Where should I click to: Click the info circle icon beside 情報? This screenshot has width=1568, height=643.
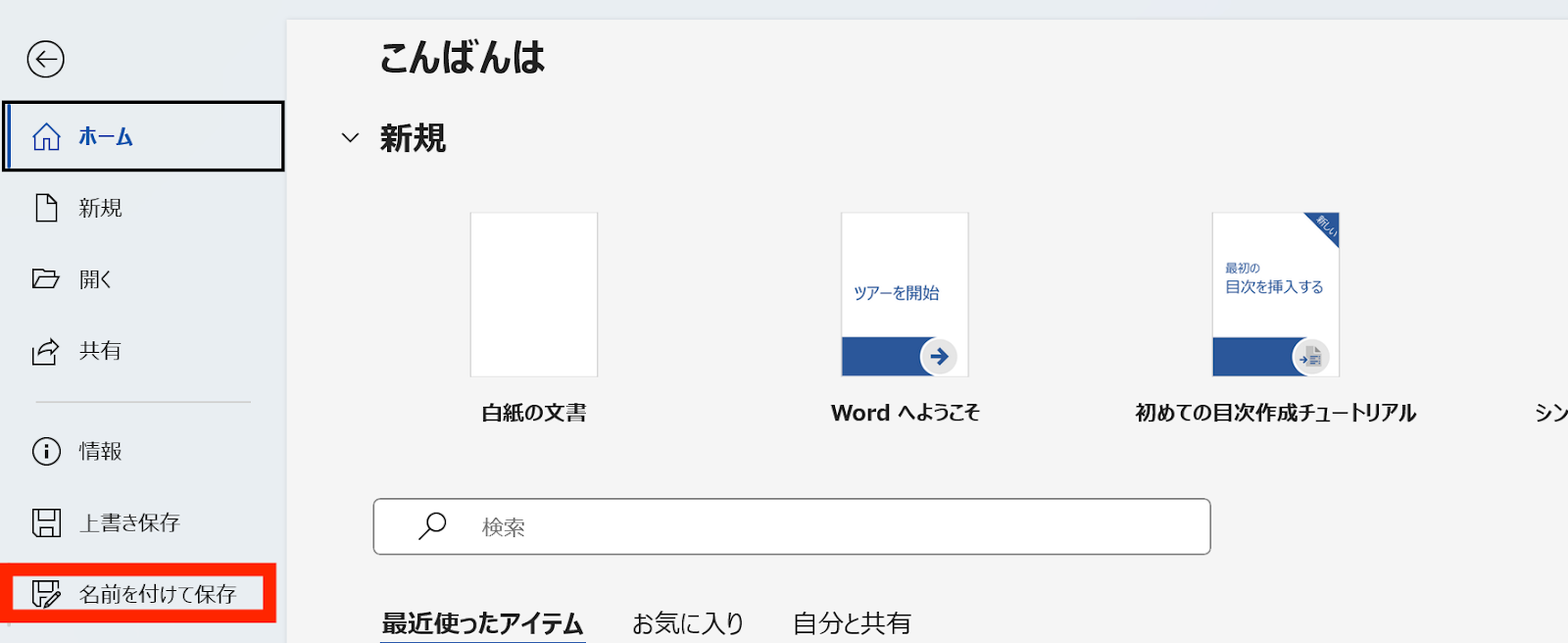(46, 451)
